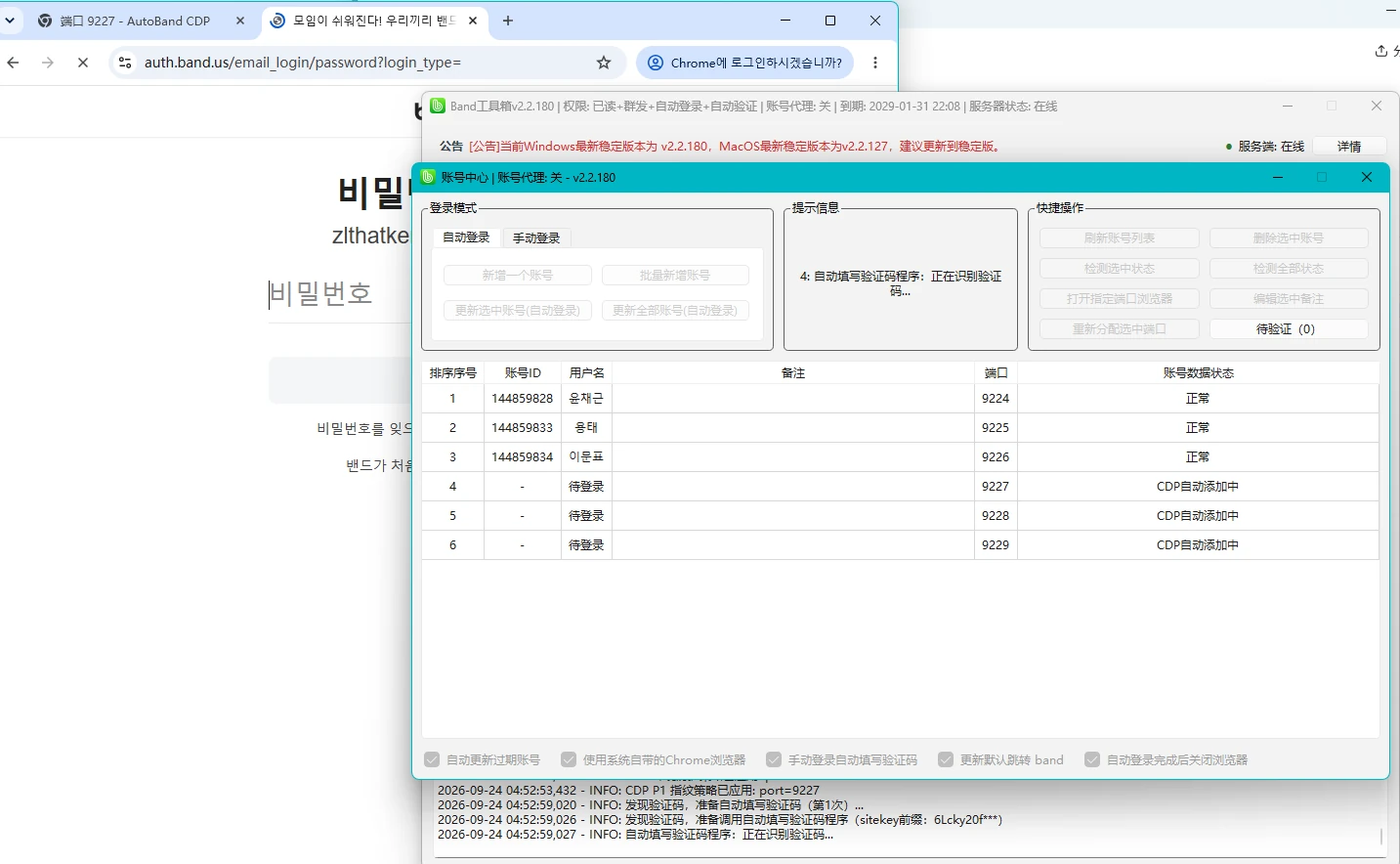Open 详情 button next to server status

click(1349, 147)
